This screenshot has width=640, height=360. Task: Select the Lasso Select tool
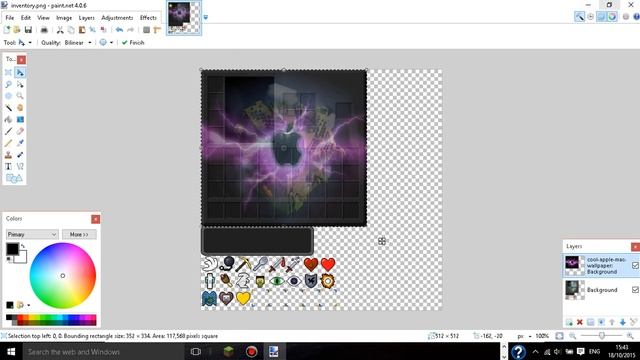(8, 84)
